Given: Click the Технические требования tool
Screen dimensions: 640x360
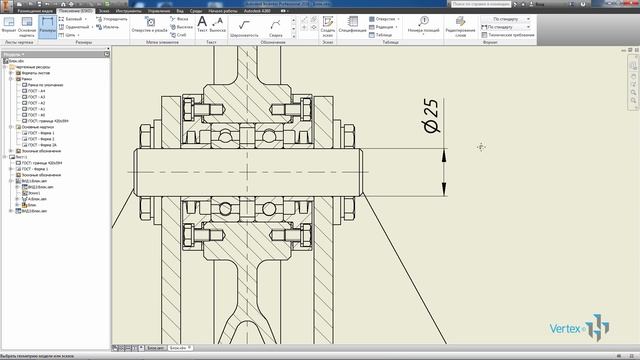Looking at the screenshot, I should [x=508, y=35].
